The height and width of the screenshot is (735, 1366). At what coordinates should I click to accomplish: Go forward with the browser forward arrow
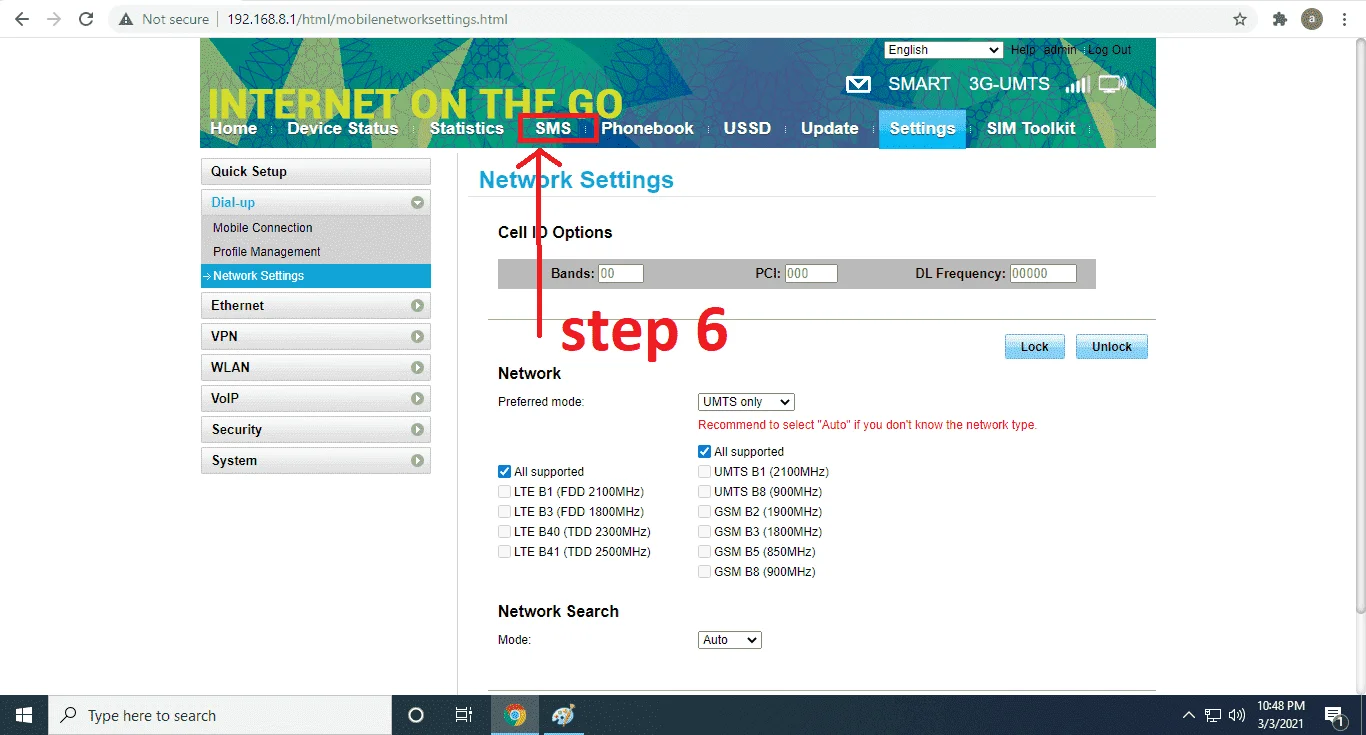point(54,19)
